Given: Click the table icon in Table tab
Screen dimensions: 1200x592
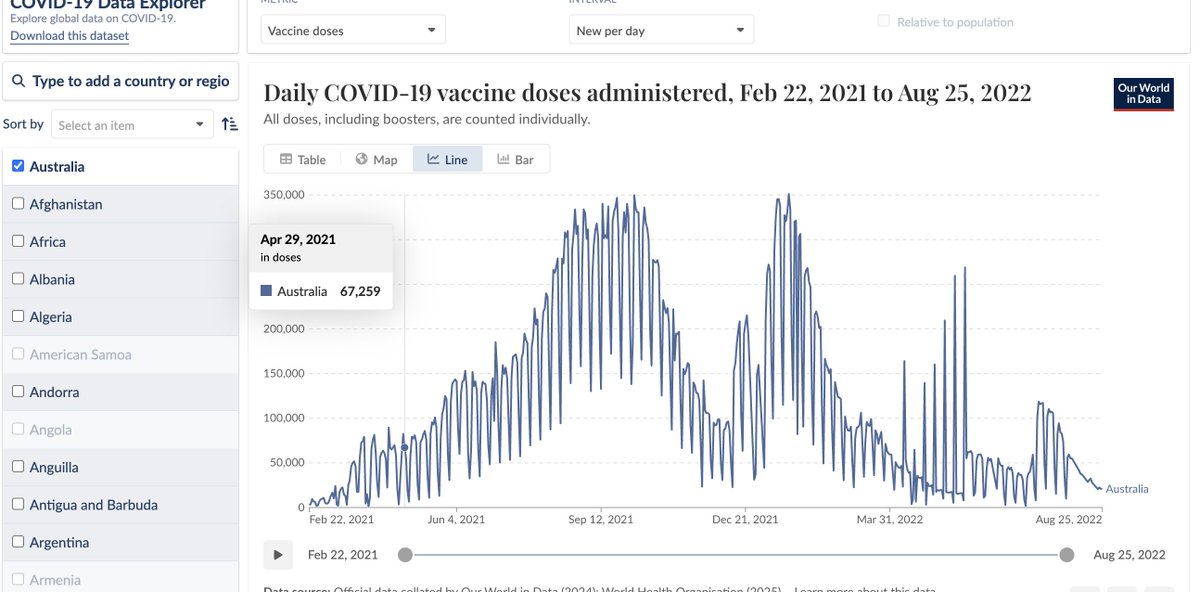Looking at the screenshot, I should click(x=286, y=159).
